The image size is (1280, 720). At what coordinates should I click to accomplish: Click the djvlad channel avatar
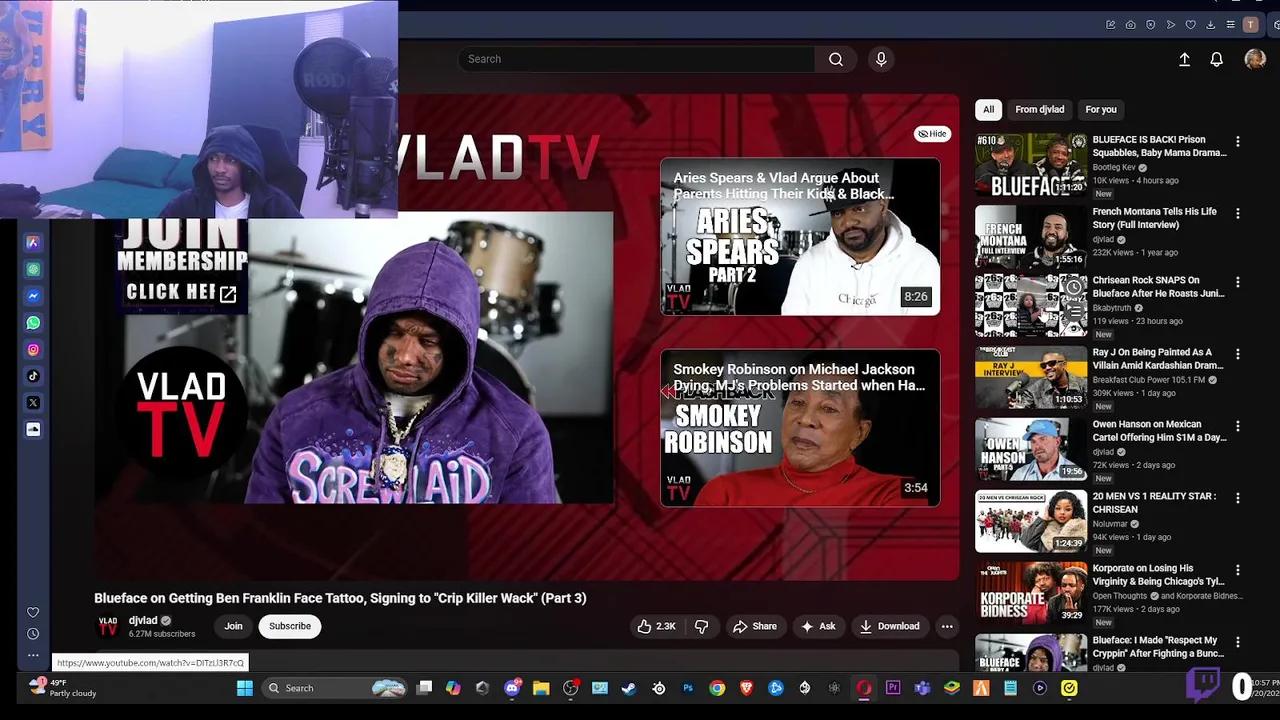click(107, 626)
